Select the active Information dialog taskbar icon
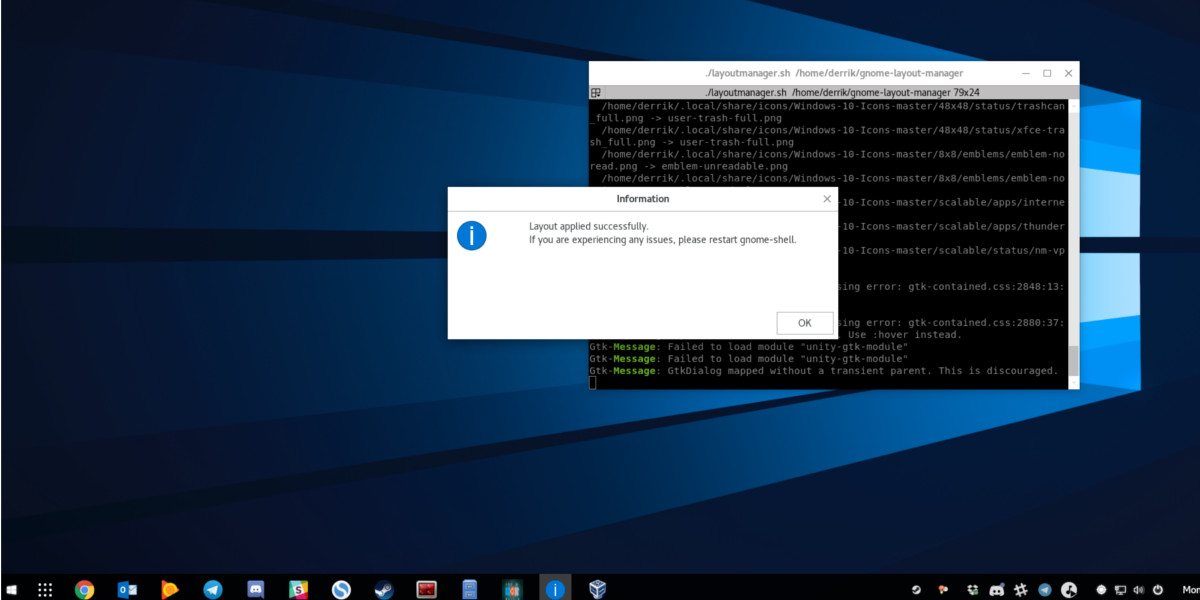 pyautogui.click(x=555, y=590)
